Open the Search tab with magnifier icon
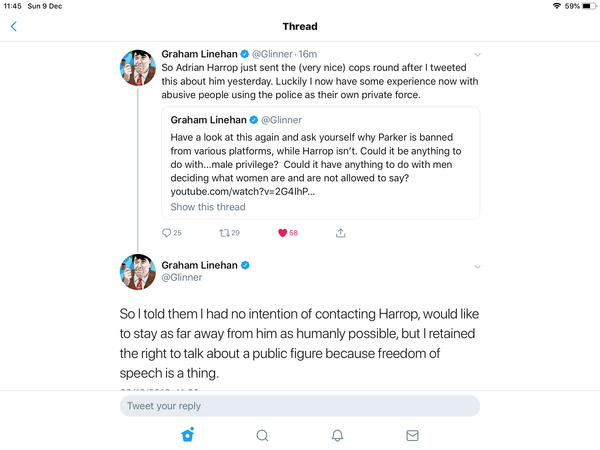 pyautogui.click(x=262, y=435)
